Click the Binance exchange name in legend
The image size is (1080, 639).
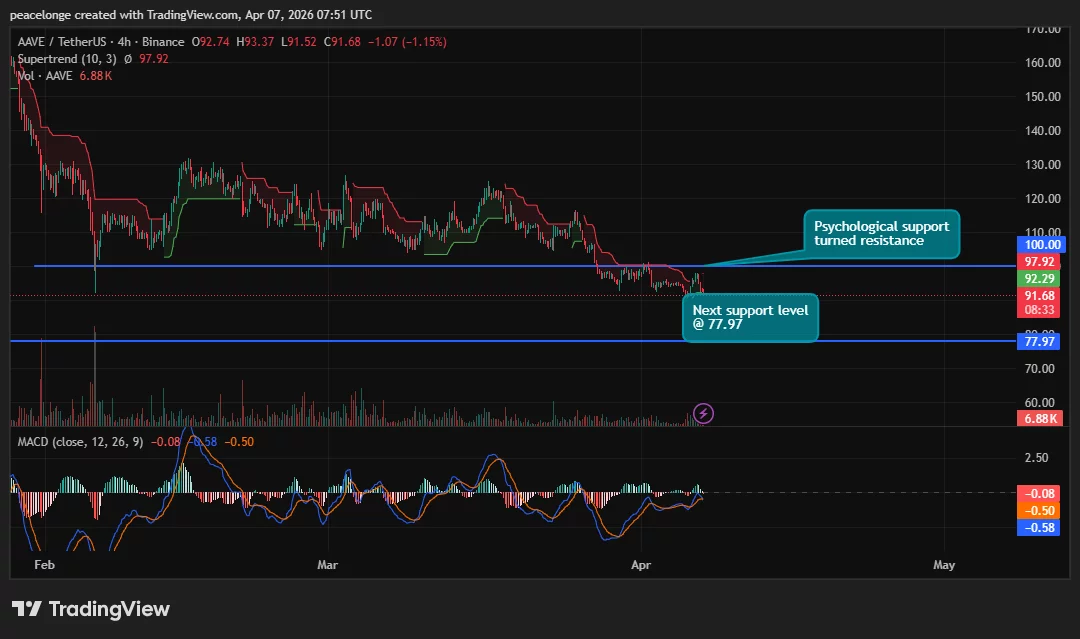tap(160, 42)
